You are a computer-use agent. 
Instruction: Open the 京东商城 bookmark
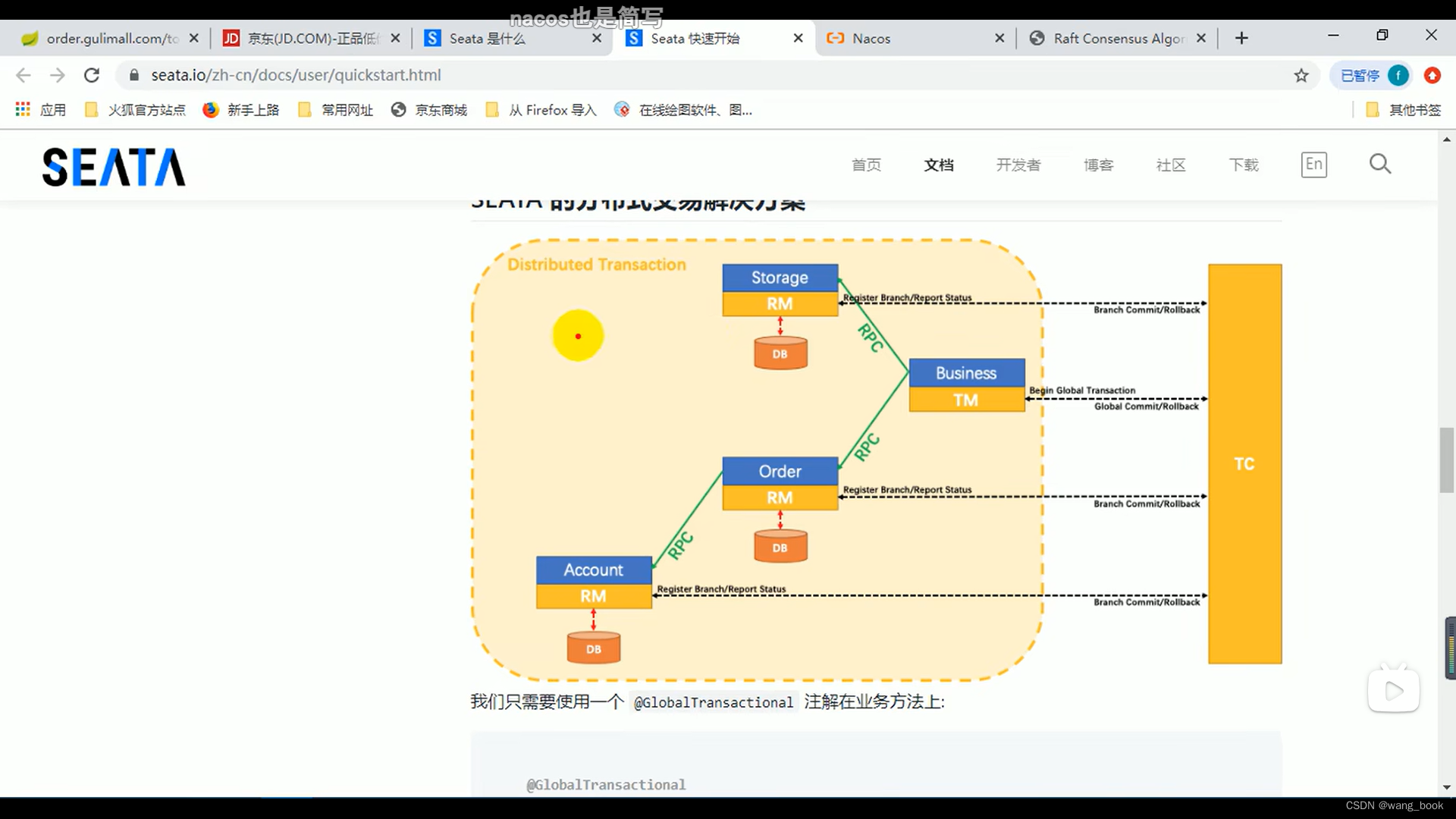tap(429, 110)
